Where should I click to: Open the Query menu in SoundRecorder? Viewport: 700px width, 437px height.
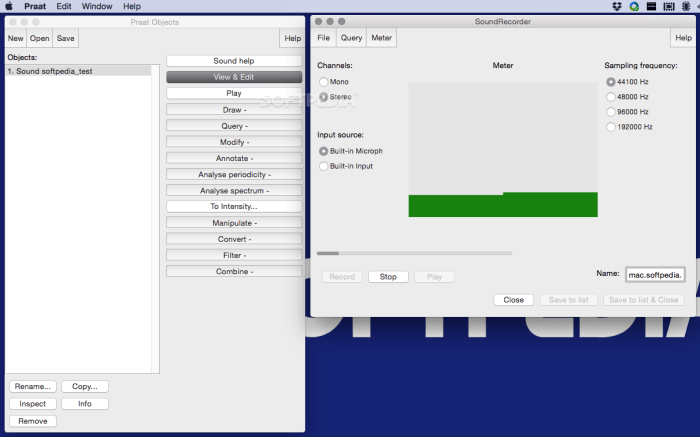[x=351, y=38]
